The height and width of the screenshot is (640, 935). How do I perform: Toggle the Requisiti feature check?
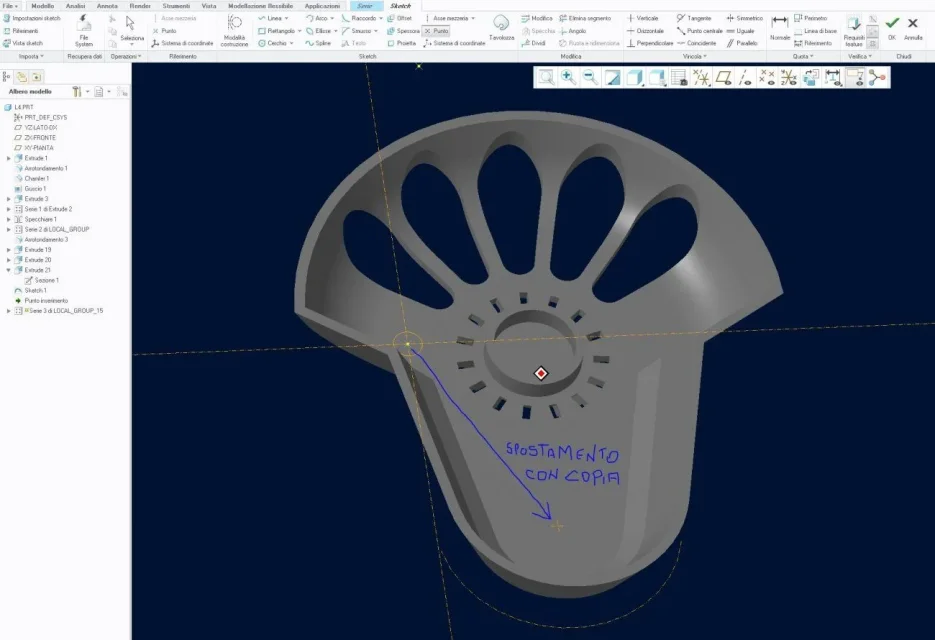[x=854, y=31]
